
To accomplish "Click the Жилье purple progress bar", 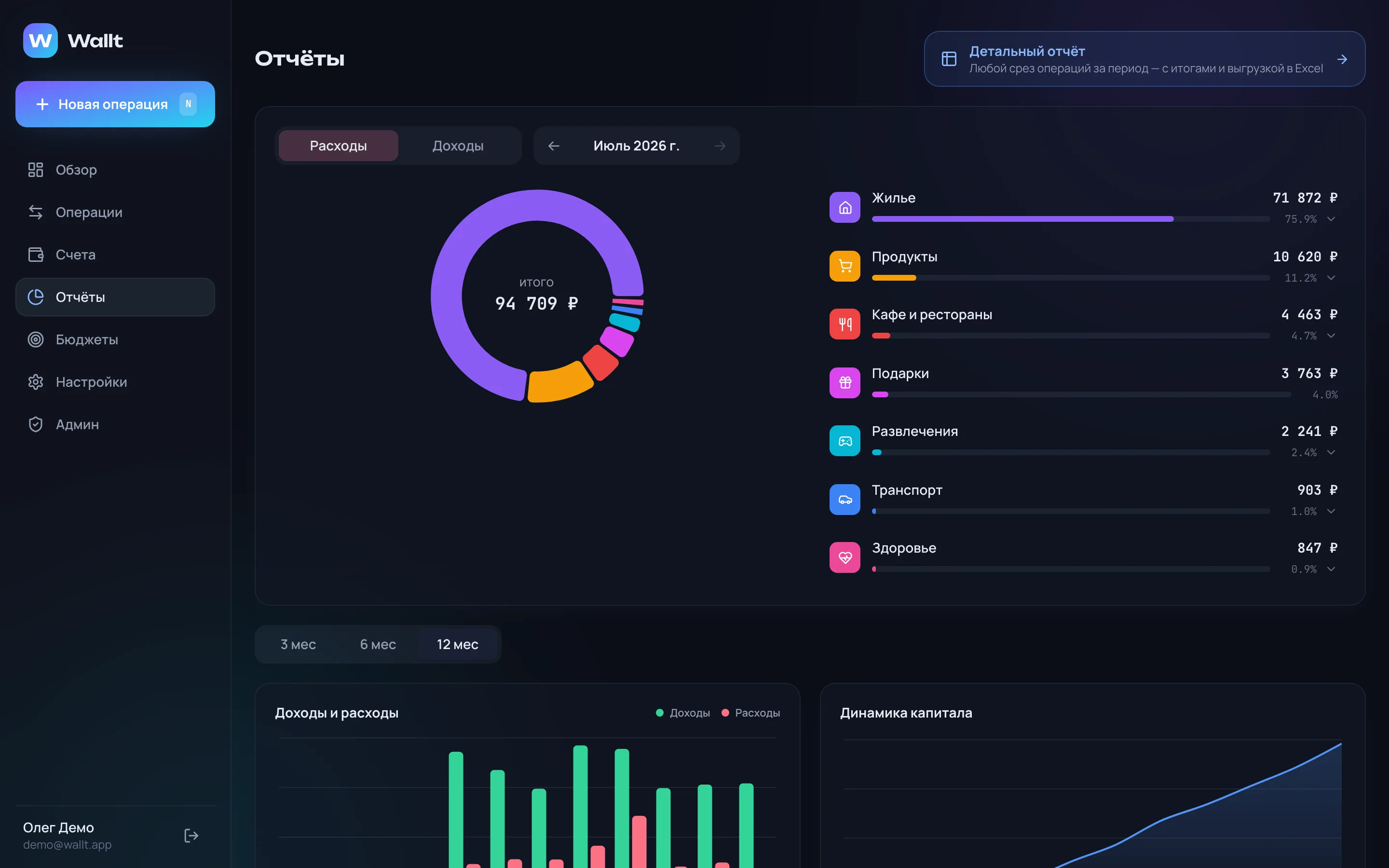I will click(x=1023, y=219).
